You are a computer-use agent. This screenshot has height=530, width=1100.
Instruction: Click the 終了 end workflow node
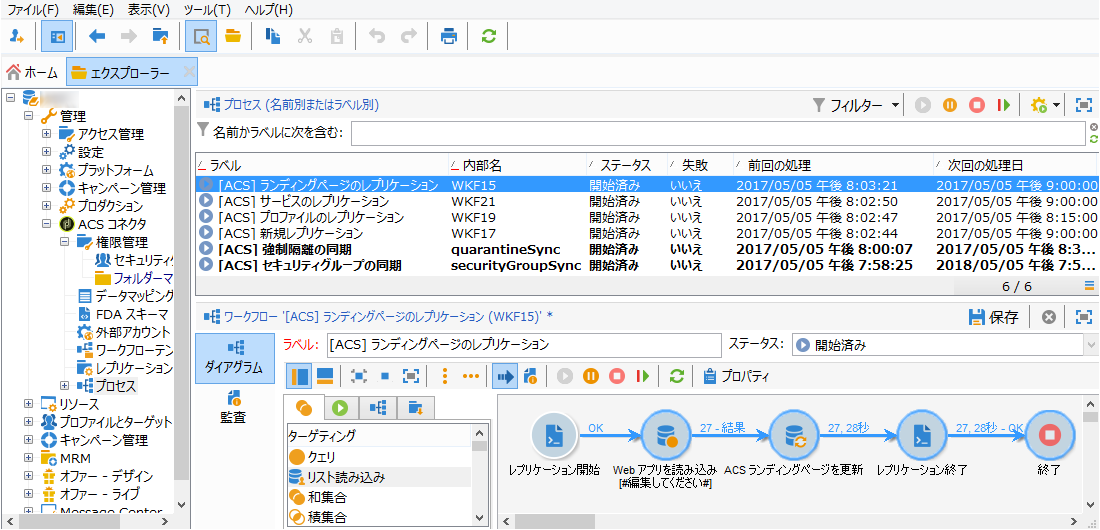tap(1050, 435)
